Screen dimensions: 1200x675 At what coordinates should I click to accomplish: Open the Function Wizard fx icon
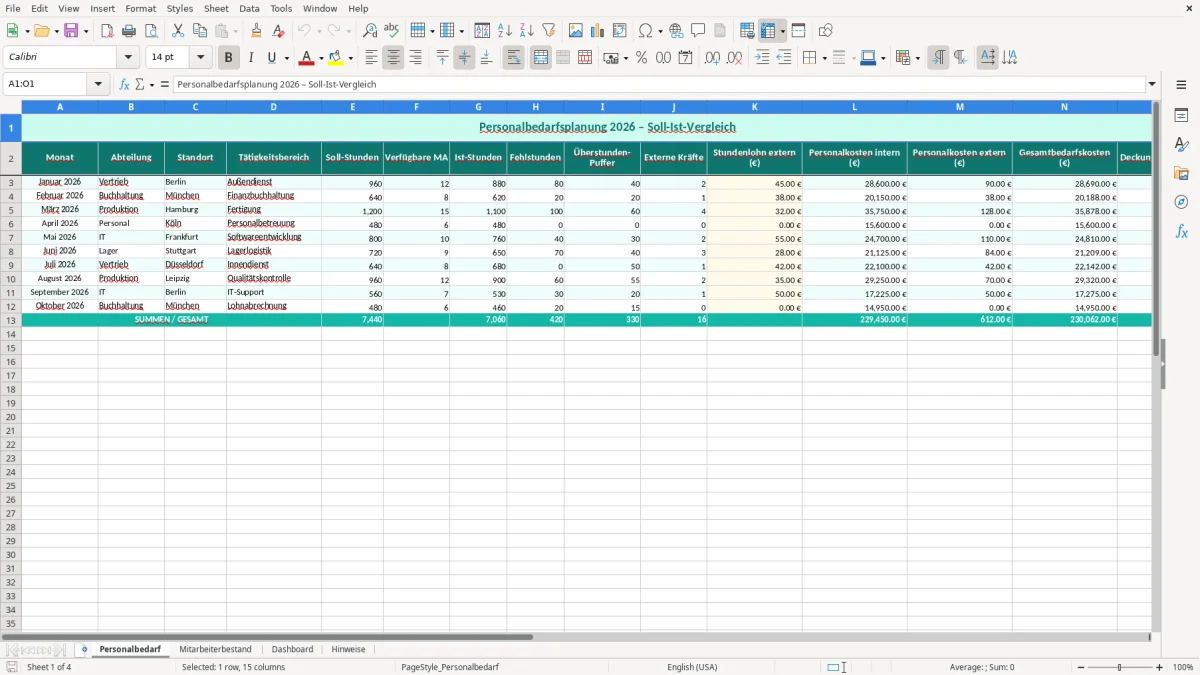point(125,85)
